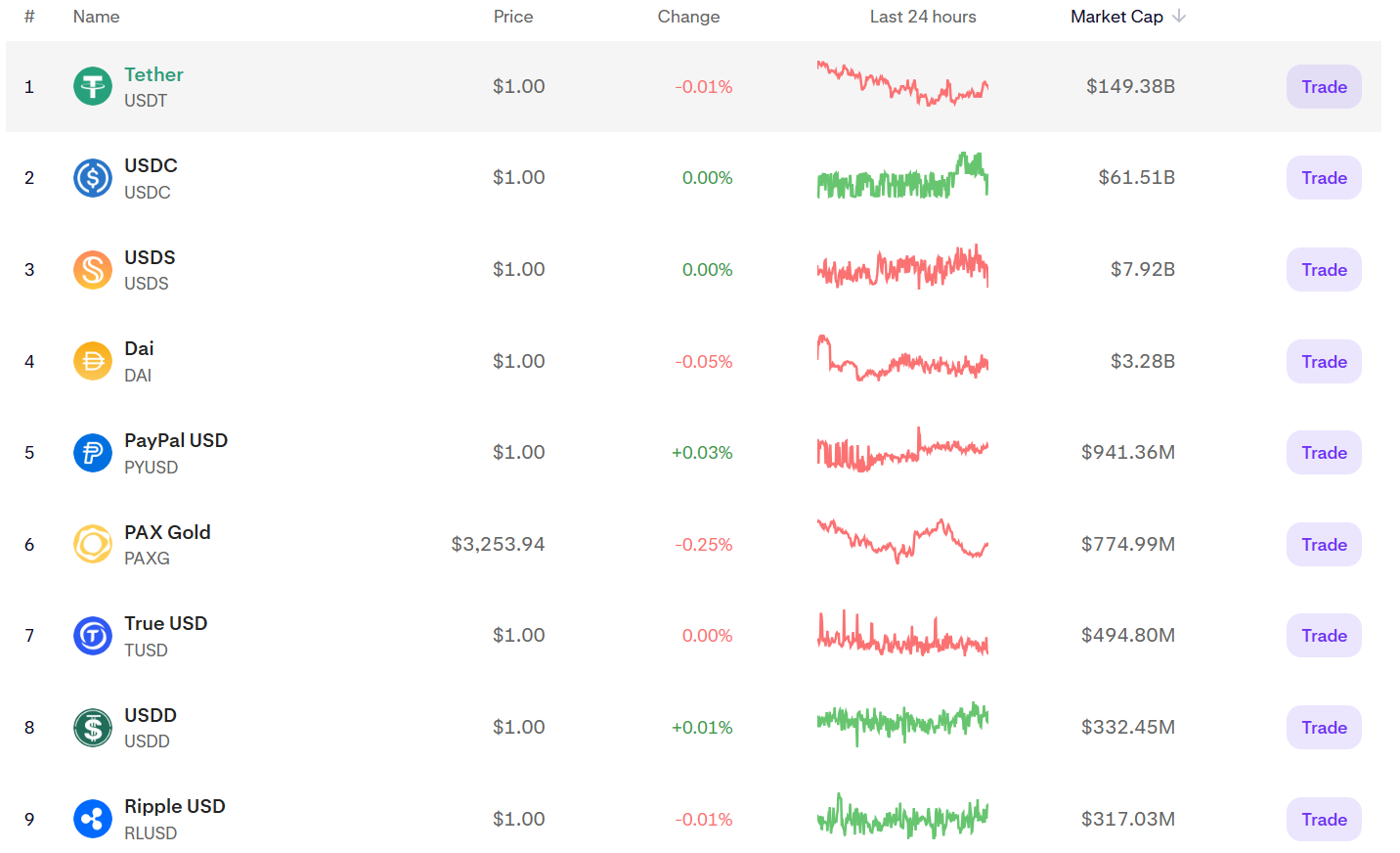This screenshot has height=853, width=1400.
Task: Click PAX Gold price $3,253.94
Action: coord(498,544)
